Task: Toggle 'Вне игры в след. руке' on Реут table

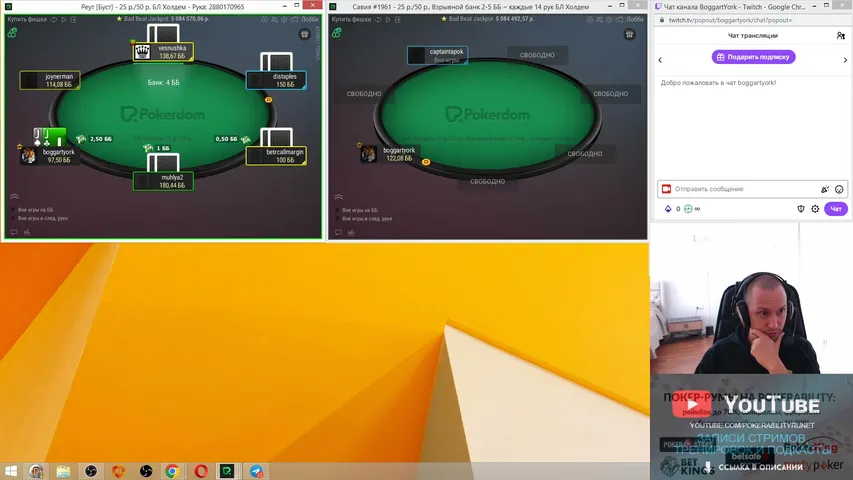Action: 13,218
